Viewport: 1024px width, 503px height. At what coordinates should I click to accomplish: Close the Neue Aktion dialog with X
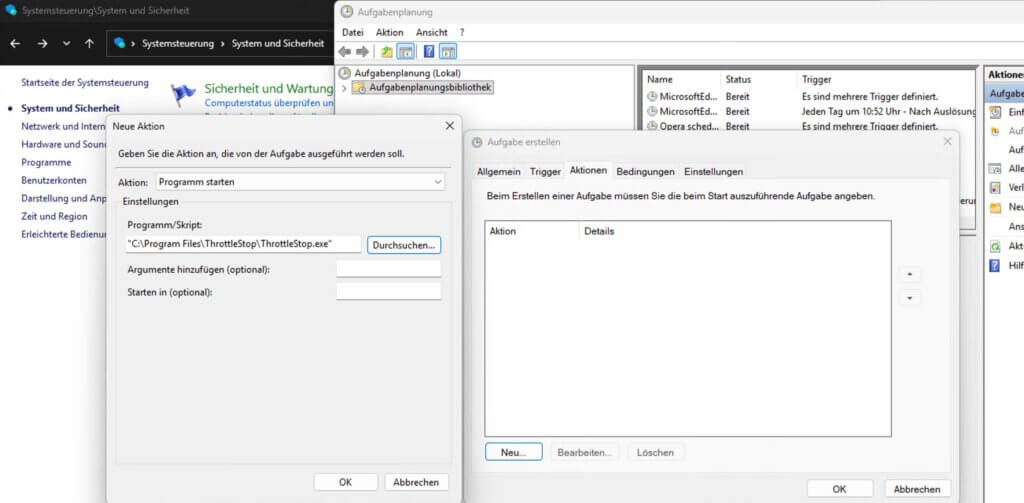pyautogui.click(x=449, y=125)
